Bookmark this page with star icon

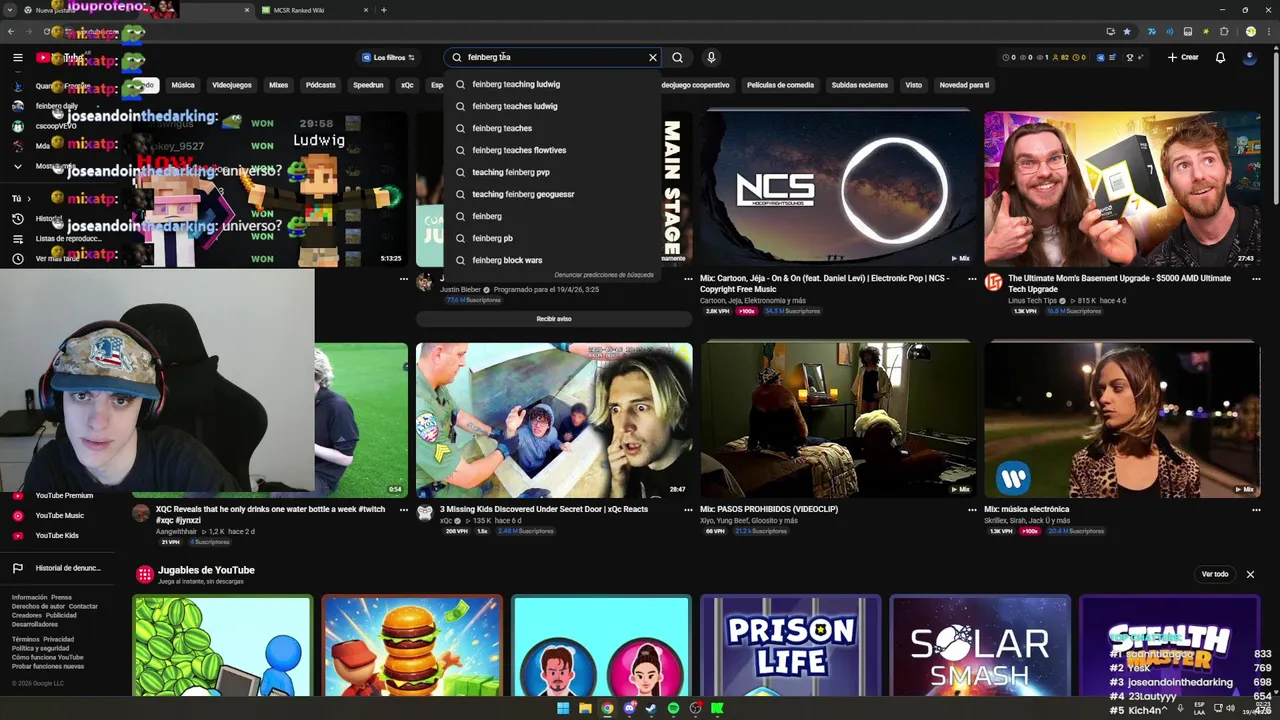click(1127, 32)
